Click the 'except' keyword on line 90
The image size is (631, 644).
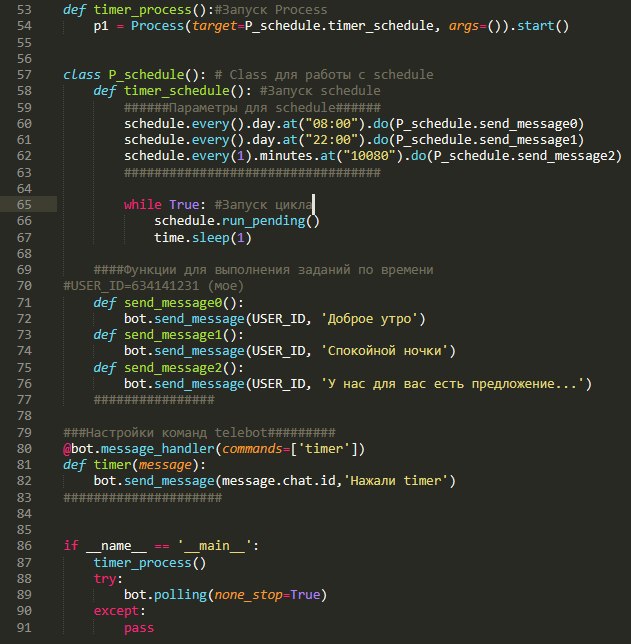pos(116,611)
